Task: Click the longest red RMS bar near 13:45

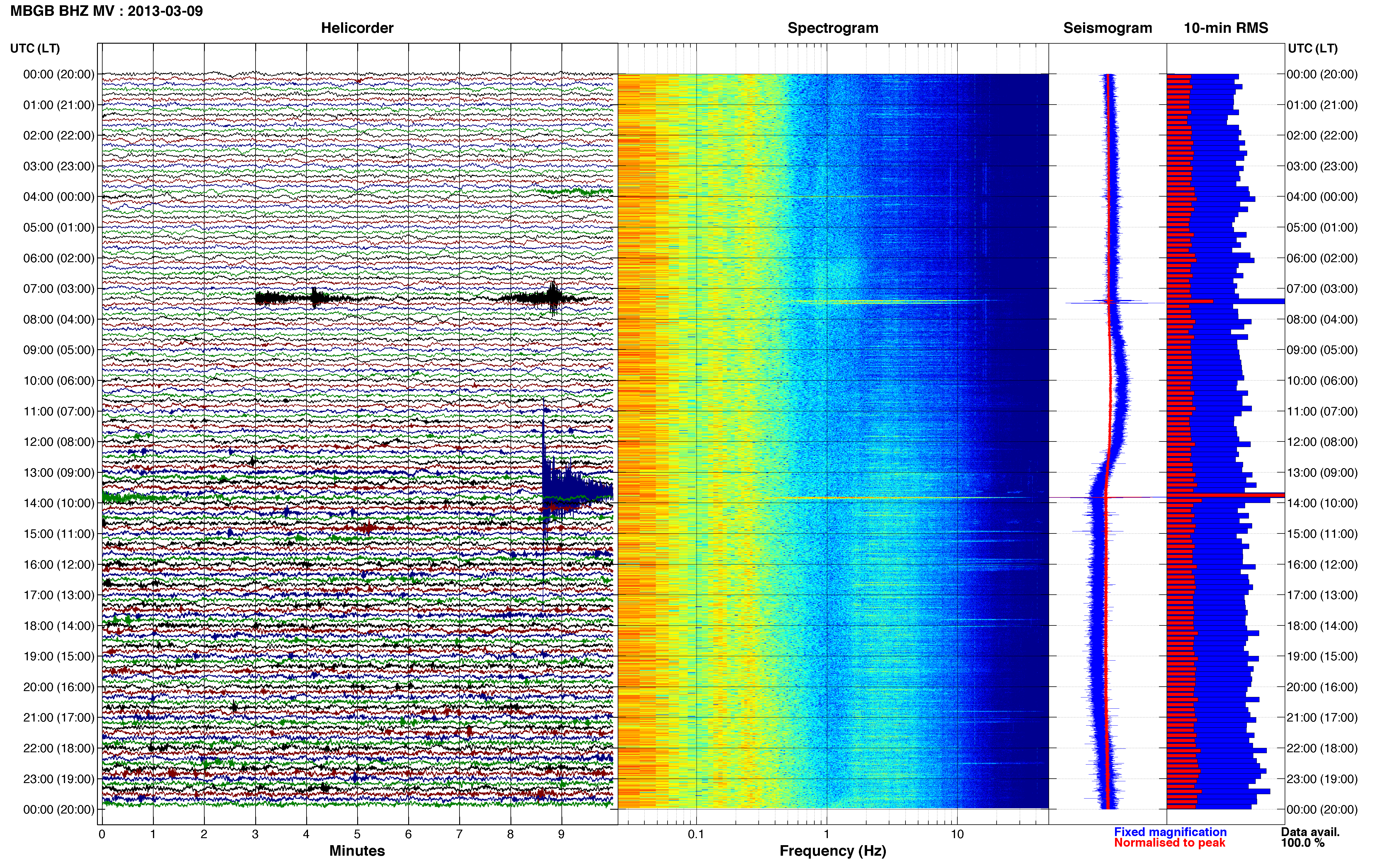Action: (x=1225, y=495)
